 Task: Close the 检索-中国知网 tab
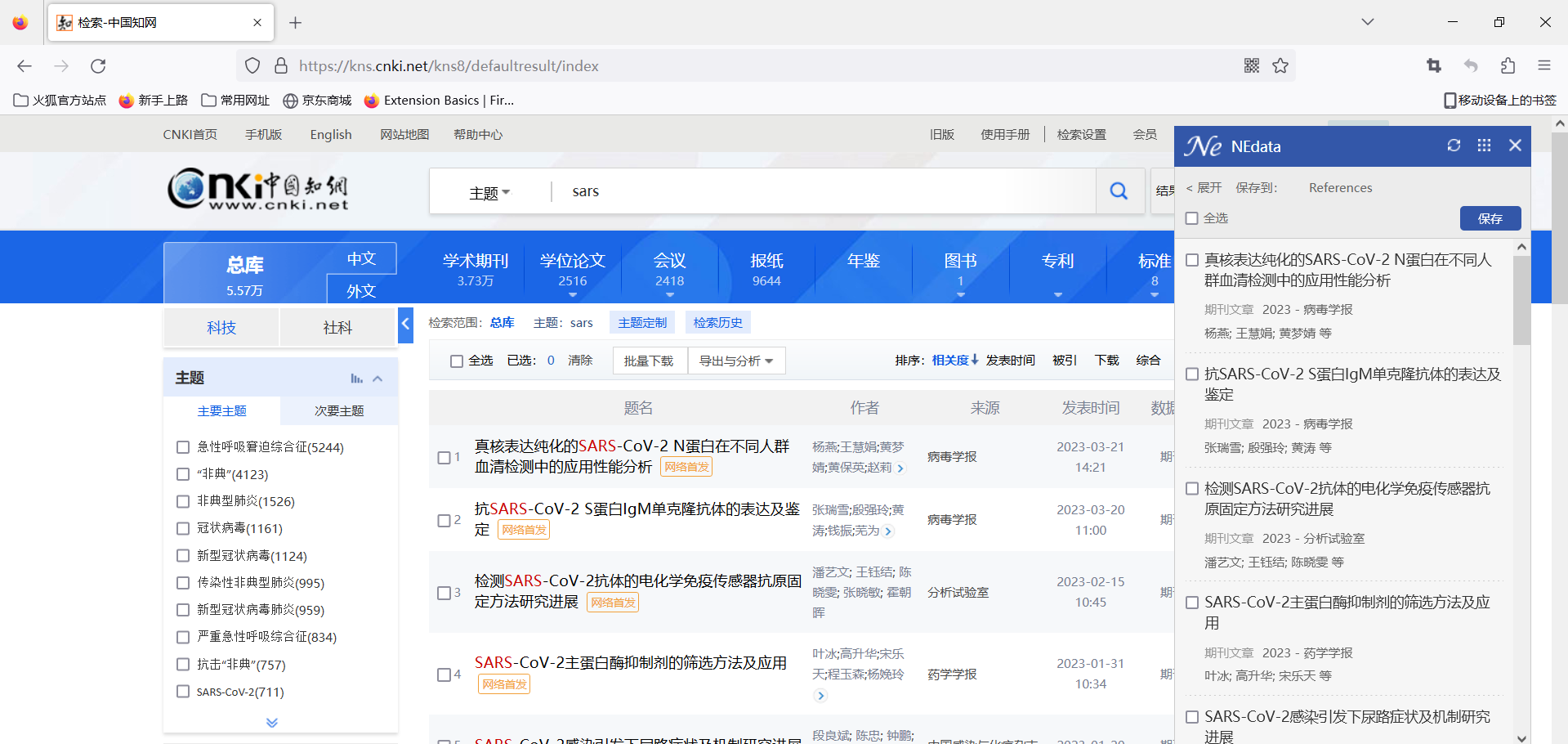coord(257,23)
